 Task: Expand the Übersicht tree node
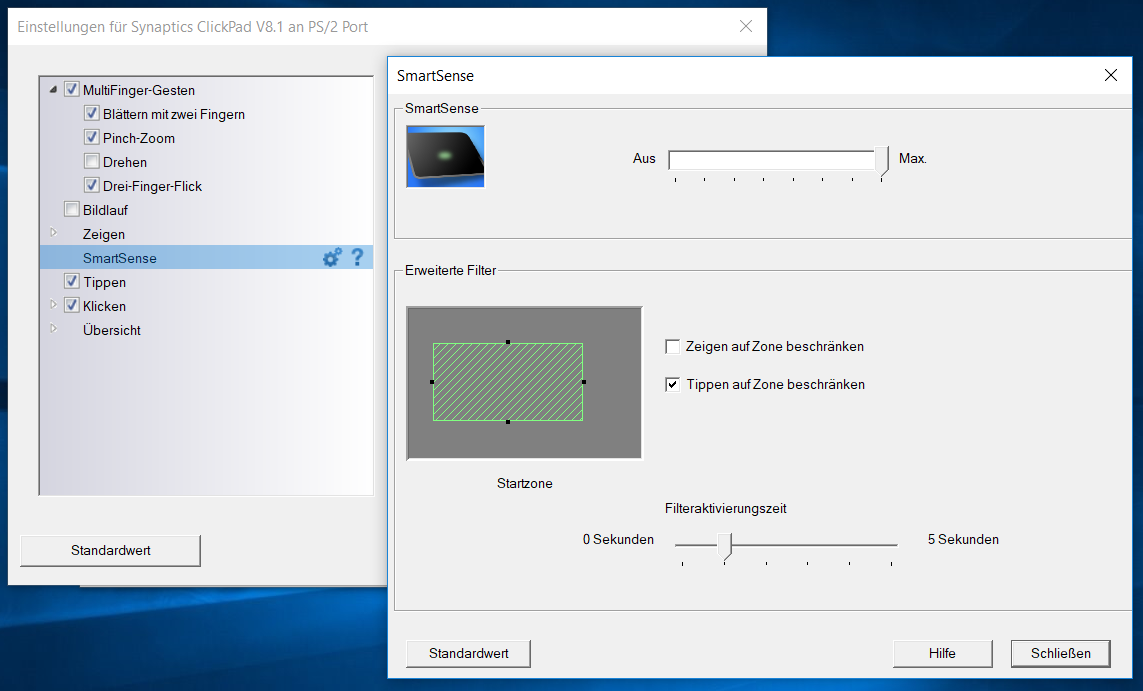53,330
